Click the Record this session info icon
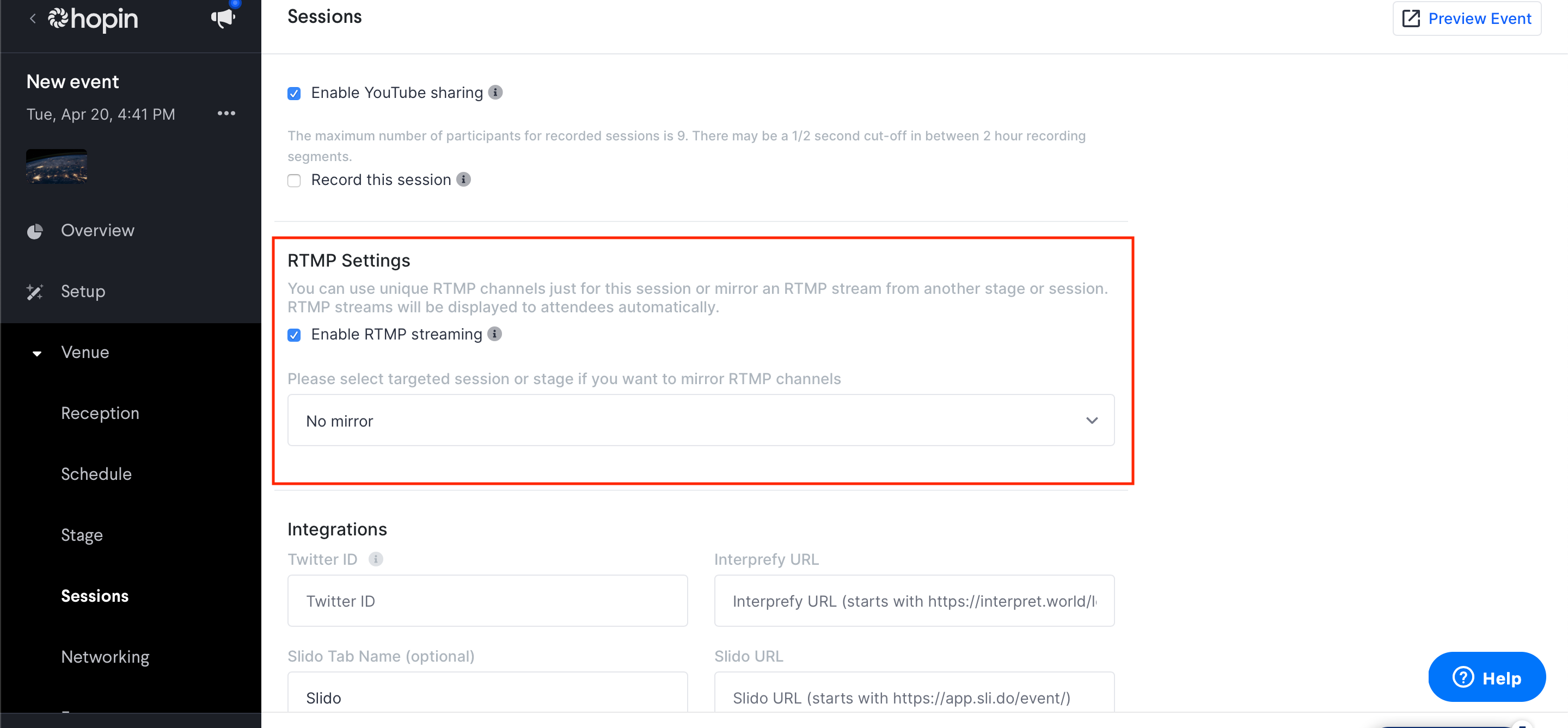 pyautogui.click(x=463, y=180)
